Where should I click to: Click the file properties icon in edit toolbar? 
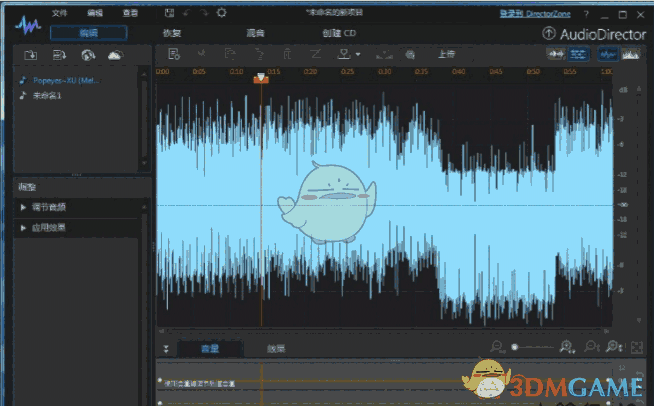(x=174, y=54)
